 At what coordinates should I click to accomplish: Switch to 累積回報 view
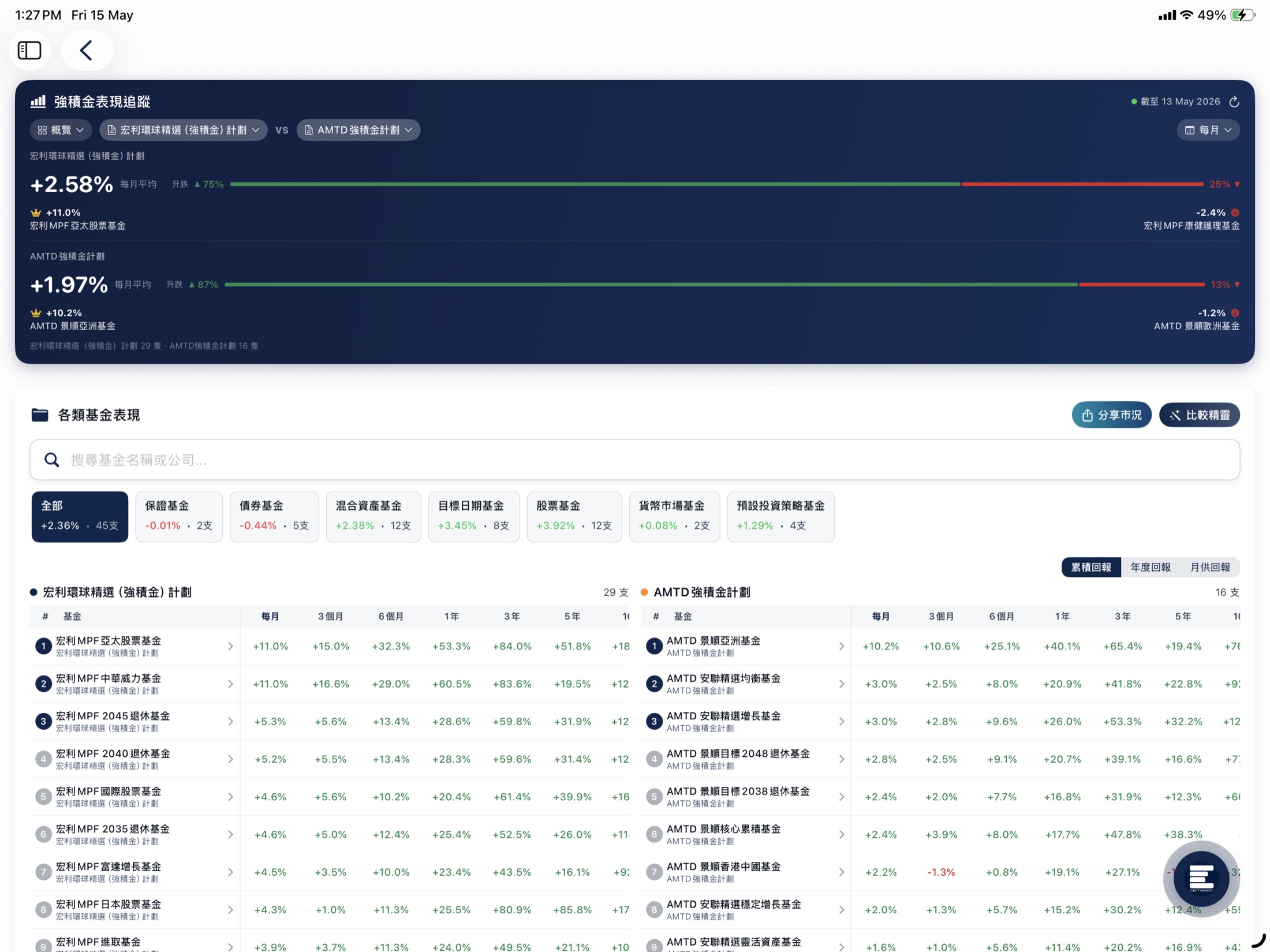1091,567
